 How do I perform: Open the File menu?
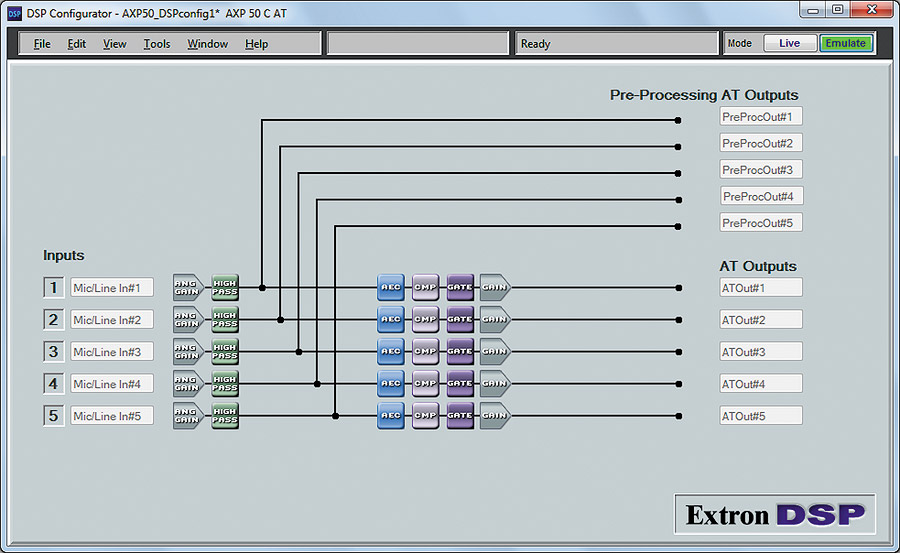point(42,44)
